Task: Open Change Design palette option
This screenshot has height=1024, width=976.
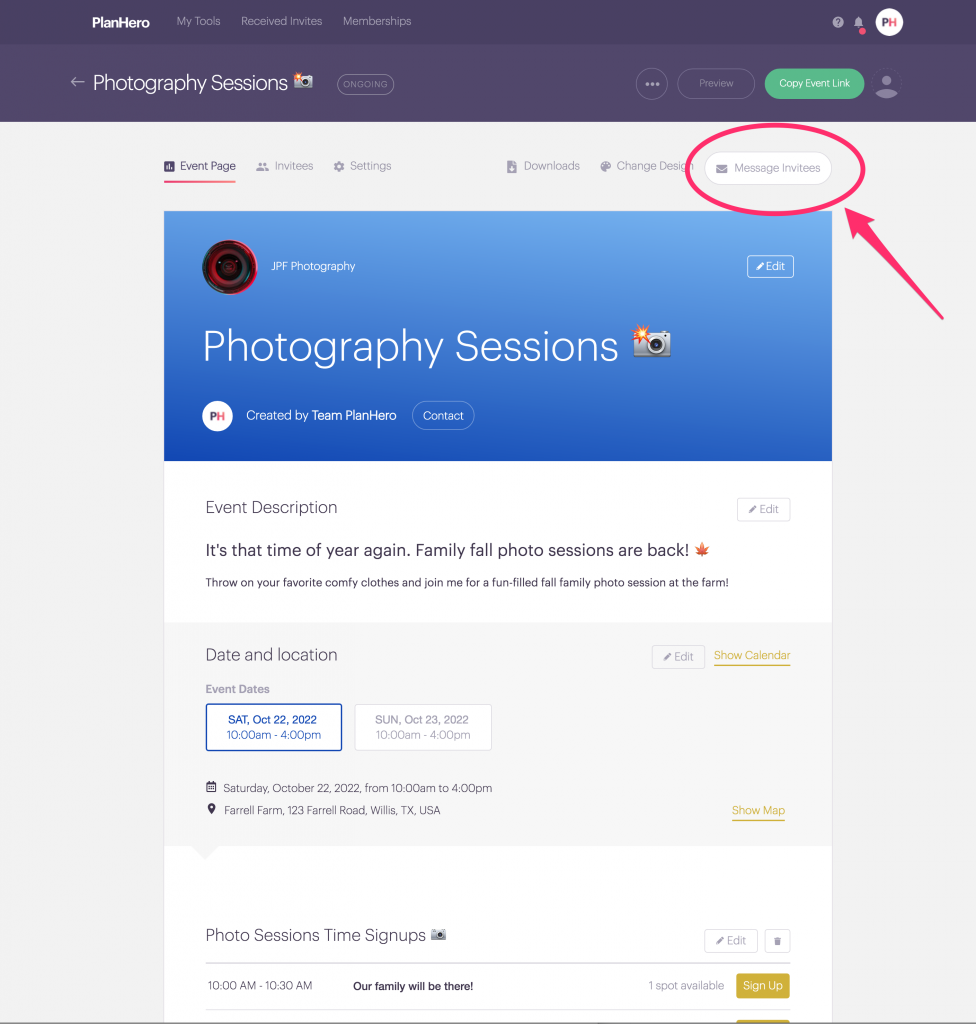Action: pyautogui.click(x=646, y=166)
